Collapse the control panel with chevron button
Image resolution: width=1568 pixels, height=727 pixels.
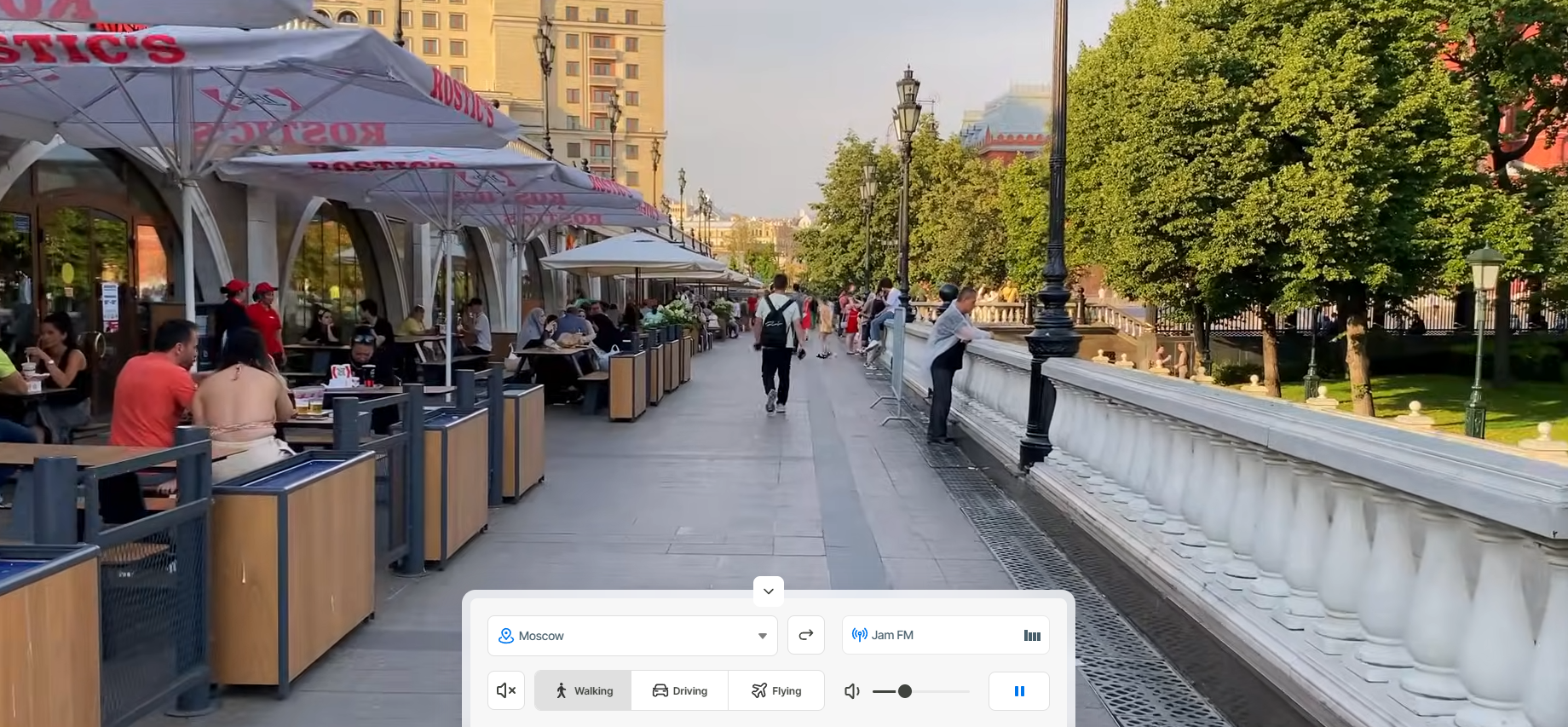pyautogui.click(x=768, y=591)
